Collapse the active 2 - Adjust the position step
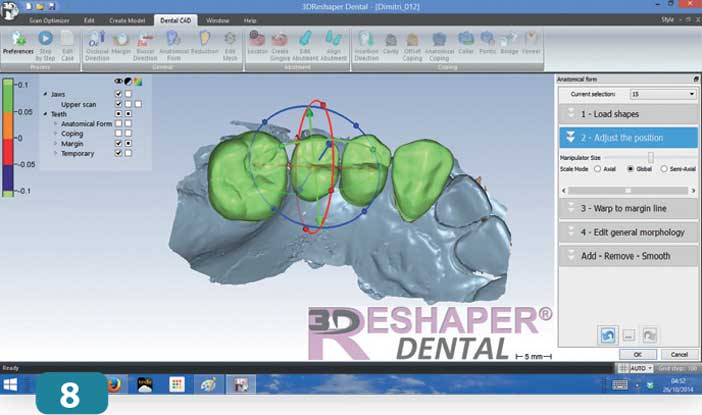Screen dimensions: 702x415 pyautogui.click(x=628, y=137)
